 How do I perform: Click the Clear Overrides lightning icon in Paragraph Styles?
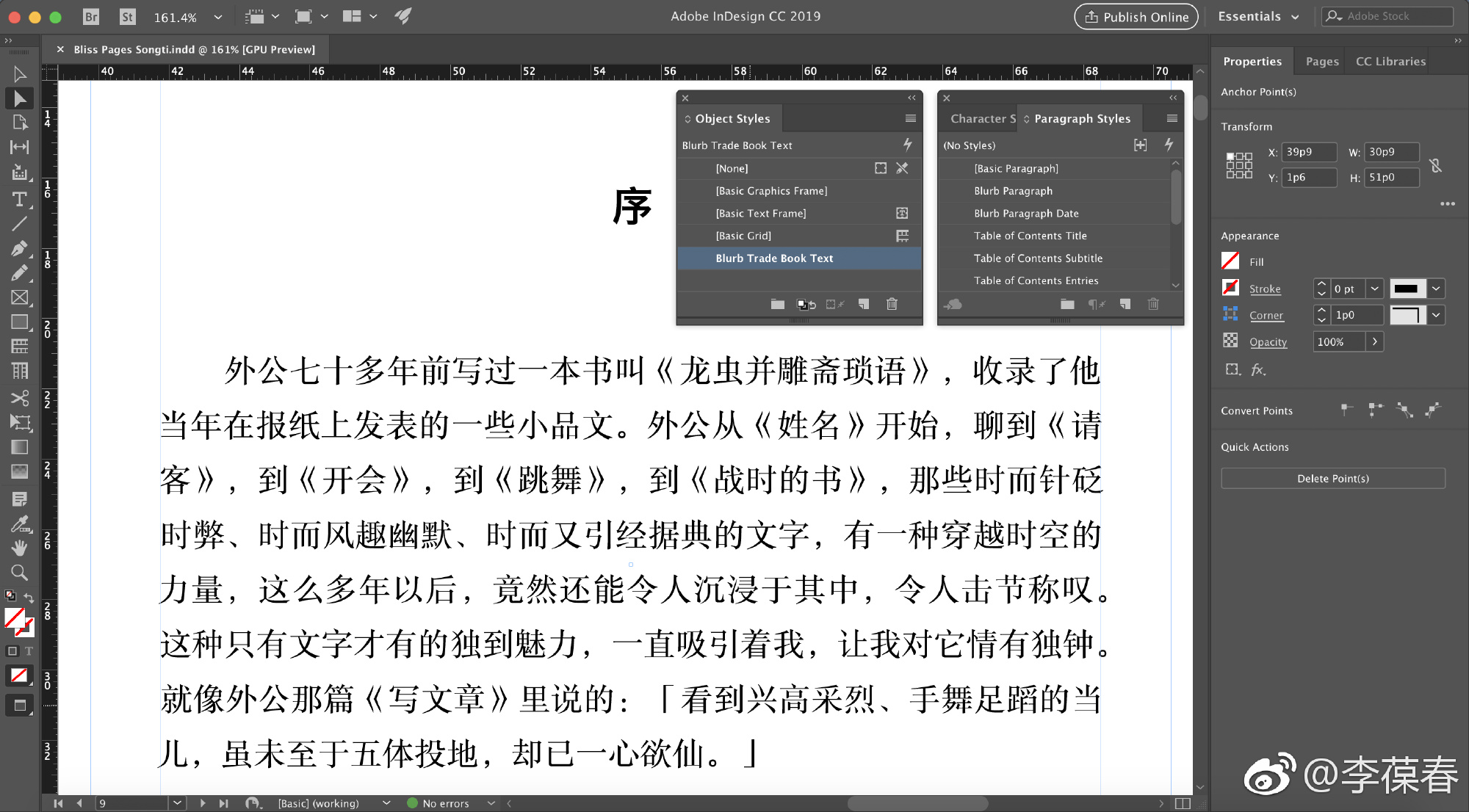point(1169,145)
